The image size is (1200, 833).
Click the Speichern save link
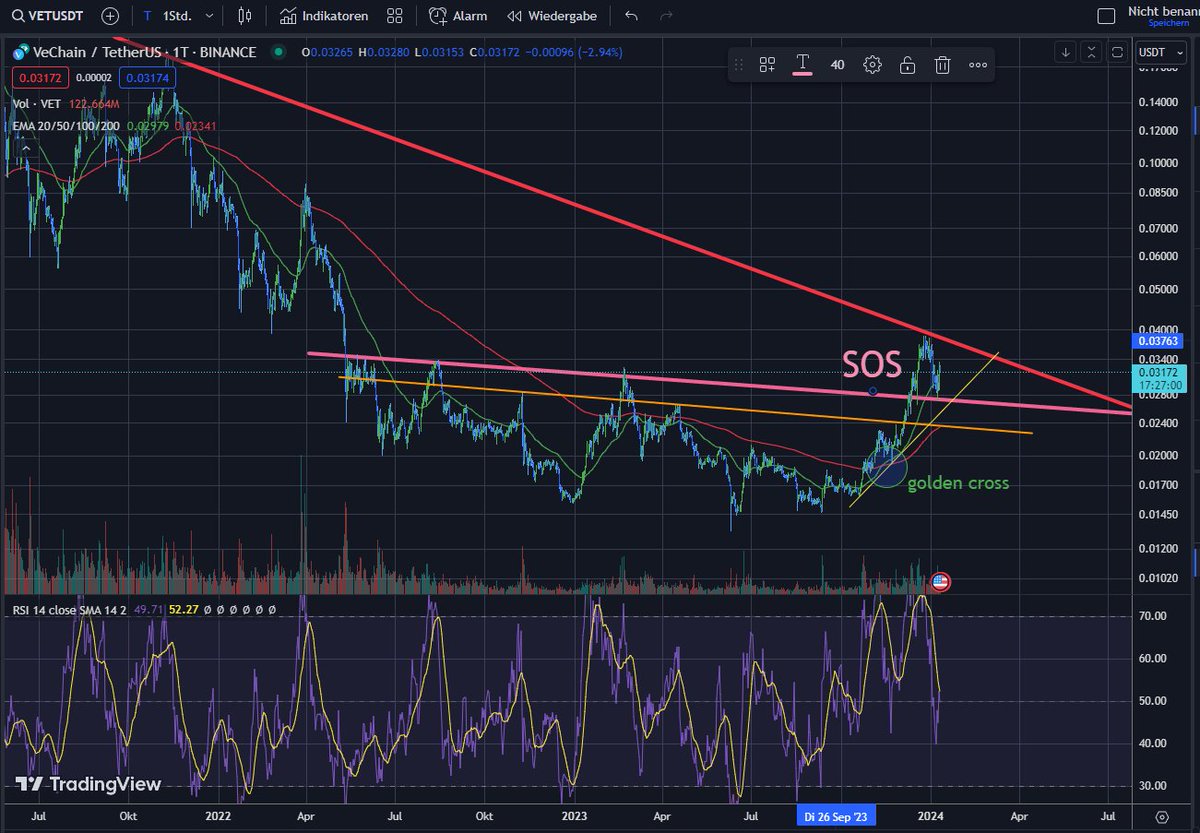tap(1168, 22)
